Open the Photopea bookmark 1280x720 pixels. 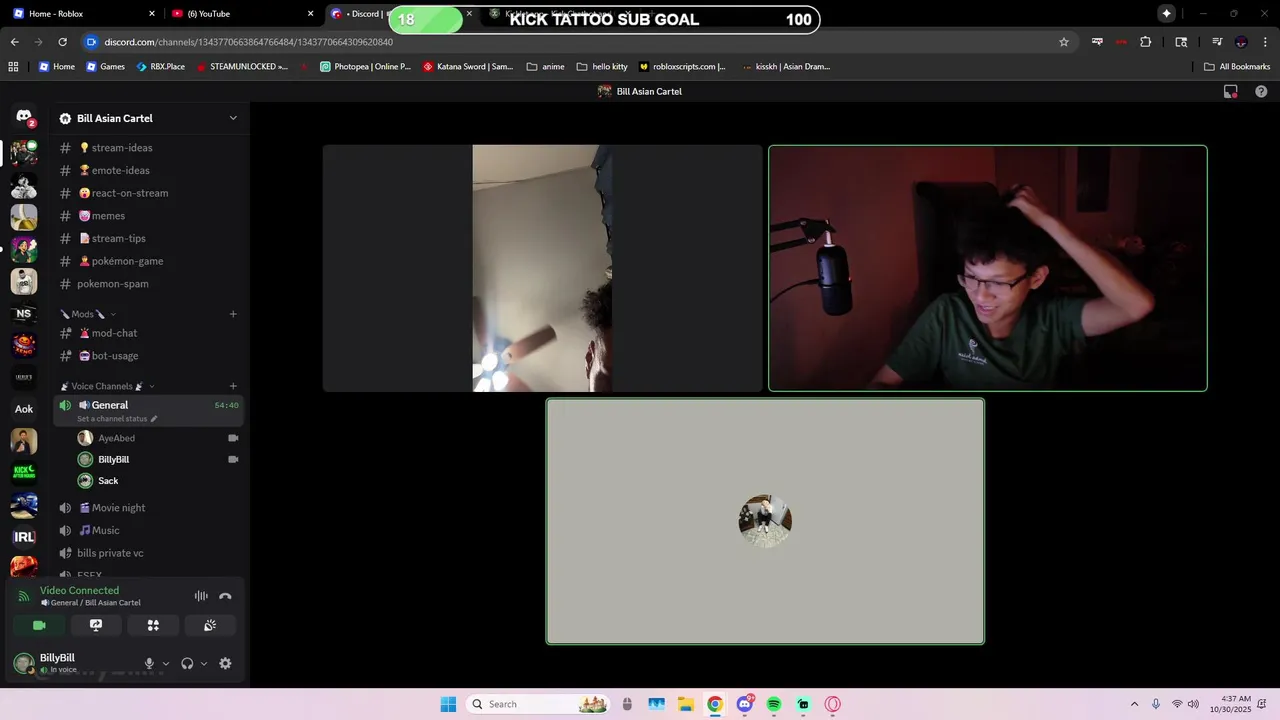365,67
